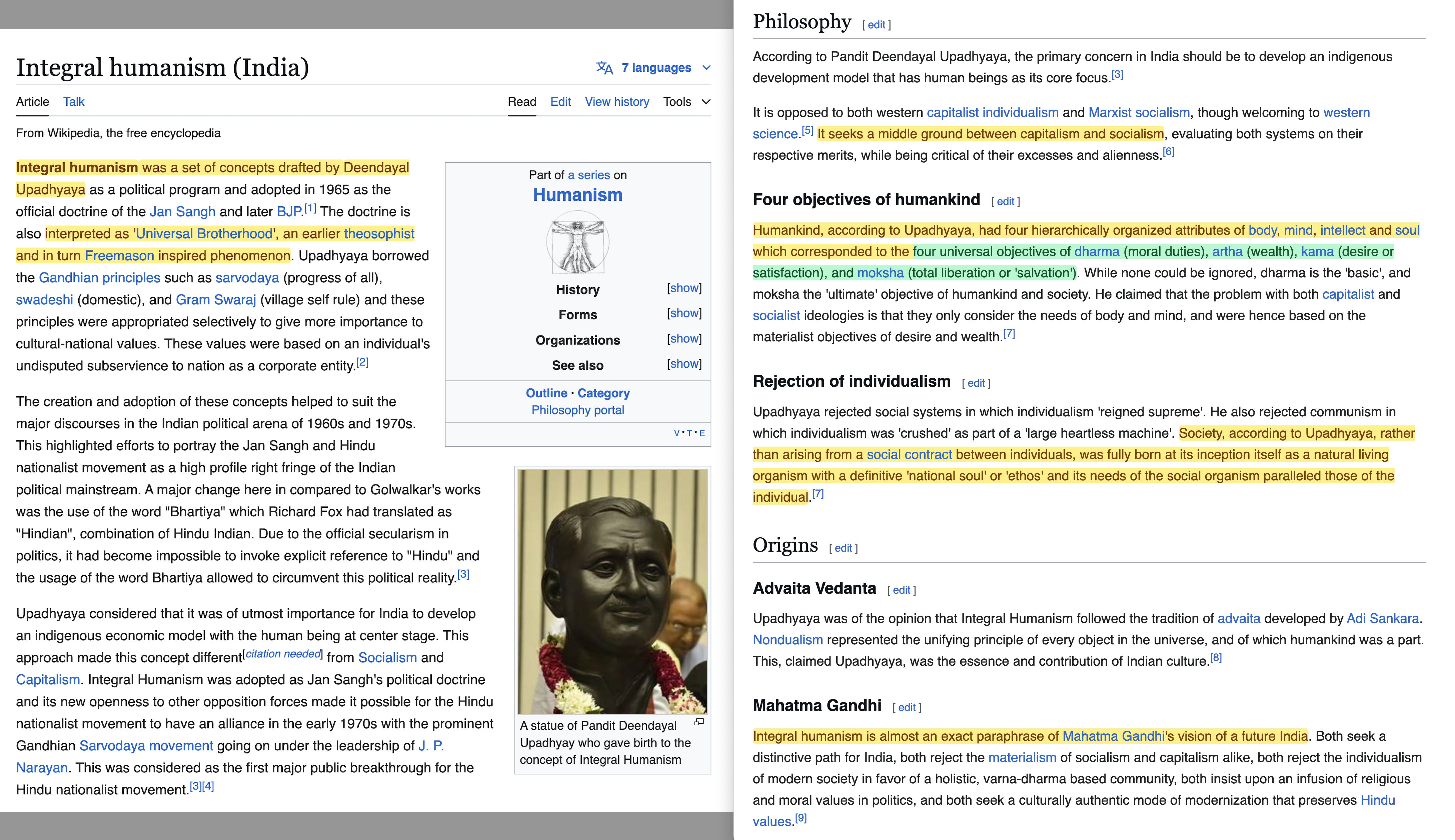Expand the Tools menu
The height and width of the screenshot is (840, 1455).
[686, 102]
